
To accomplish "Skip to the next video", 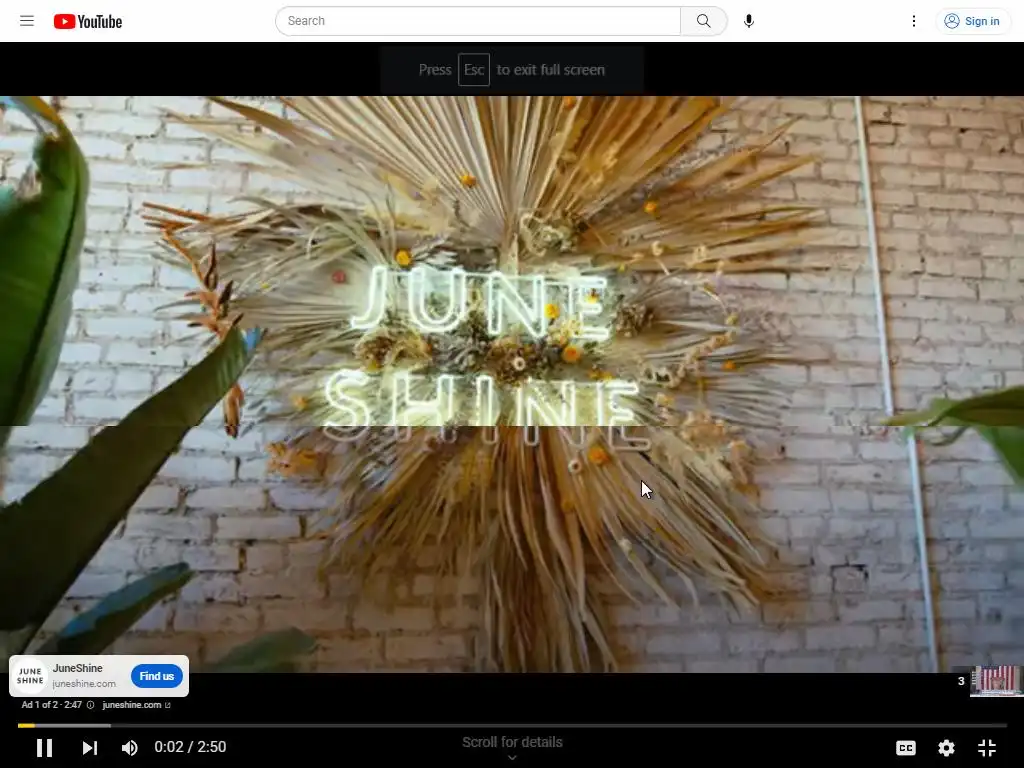I will pyautogui.click(x=89, y=747).
